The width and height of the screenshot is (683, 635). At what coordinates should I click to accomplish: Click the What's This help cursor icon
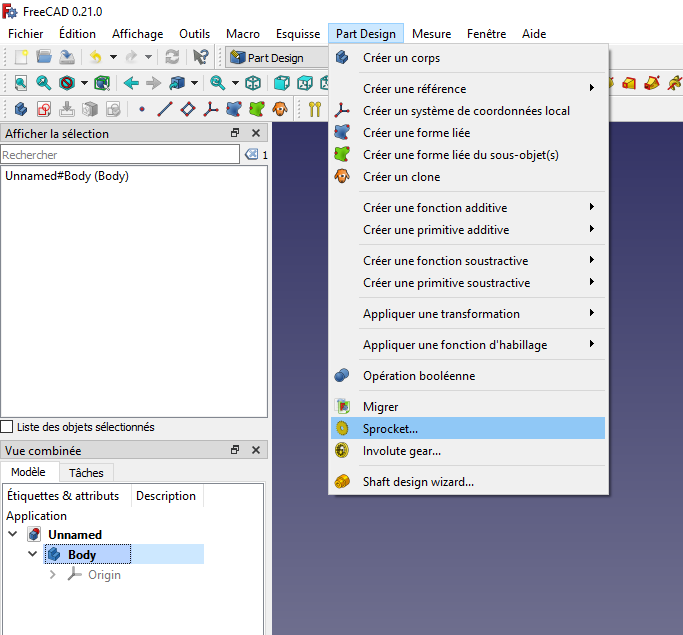(201, 57)
